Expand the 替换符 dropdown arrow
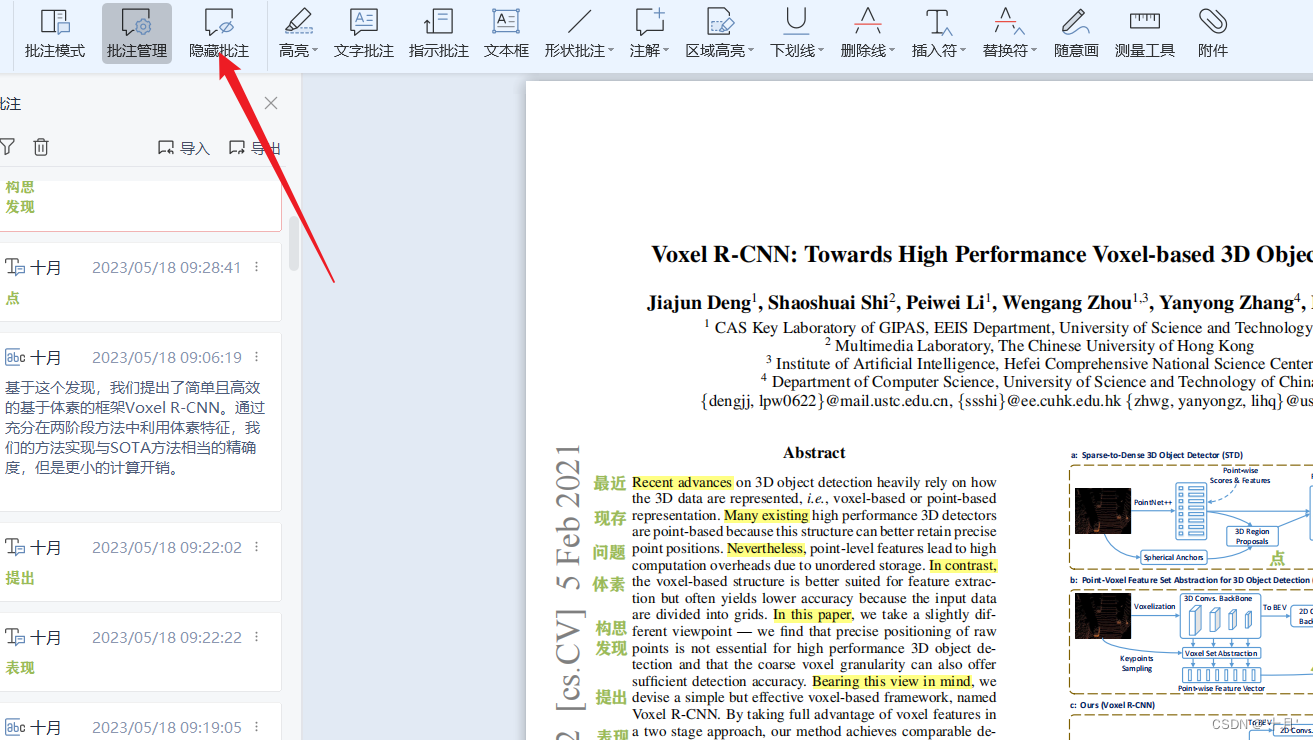This screenshot has height=740, width=1313. (1034, 50)
